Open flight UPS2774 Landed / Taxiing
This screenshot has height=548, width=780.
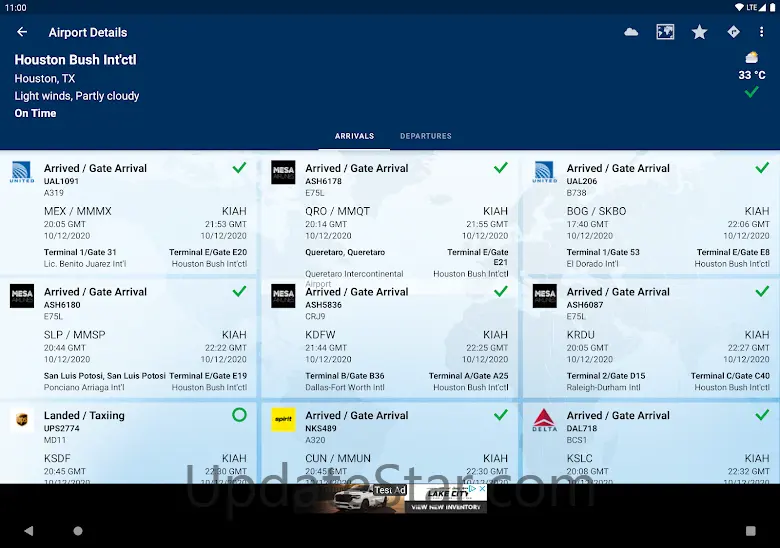point(128,443)
